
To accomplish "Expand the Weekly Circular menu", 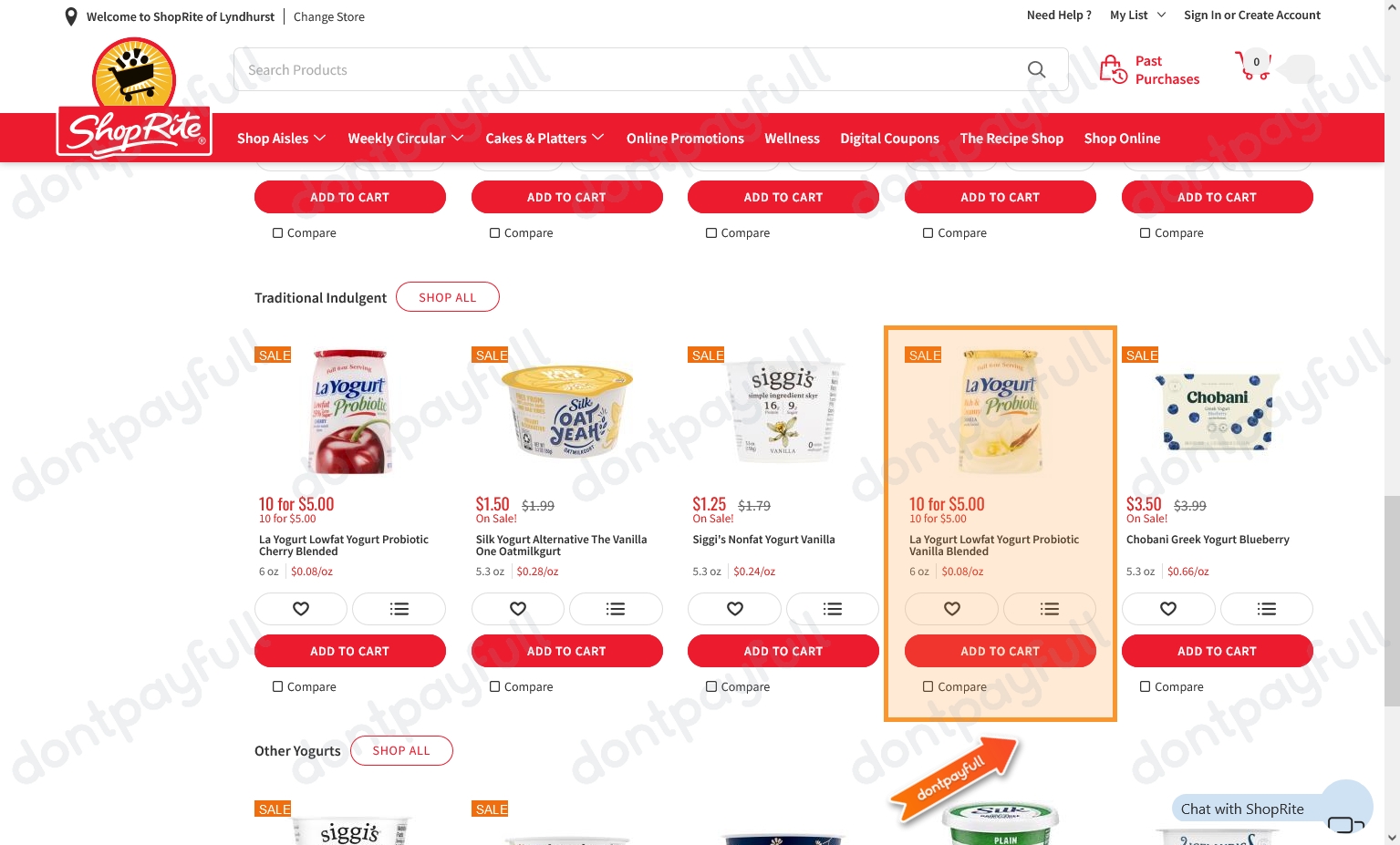I will [406, 139].
